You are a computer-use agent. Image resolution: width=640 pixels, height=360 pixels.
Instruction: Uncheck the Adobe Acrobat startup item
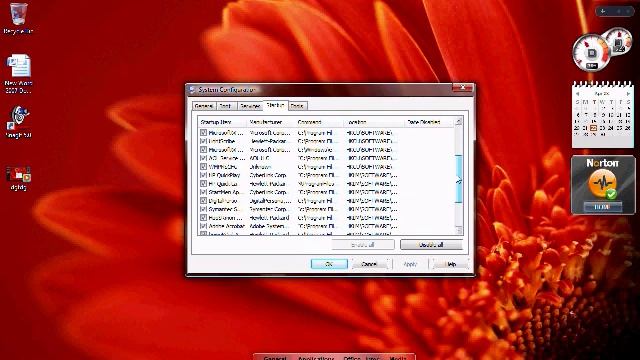(203, 226)
